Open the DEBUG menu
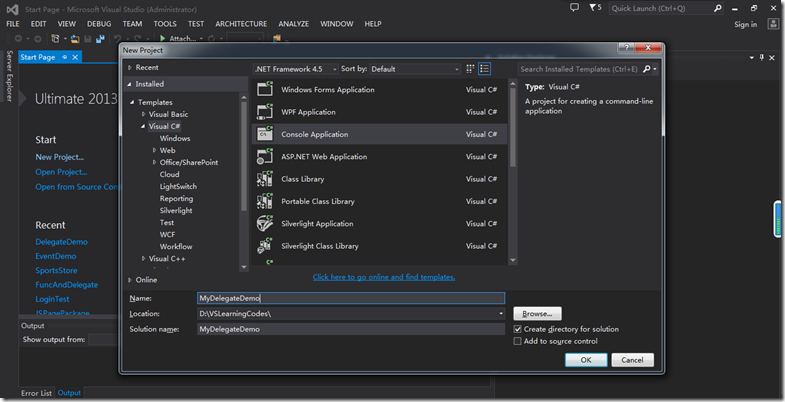This screenshot has height=402, width=785. [x=99, y=24]
